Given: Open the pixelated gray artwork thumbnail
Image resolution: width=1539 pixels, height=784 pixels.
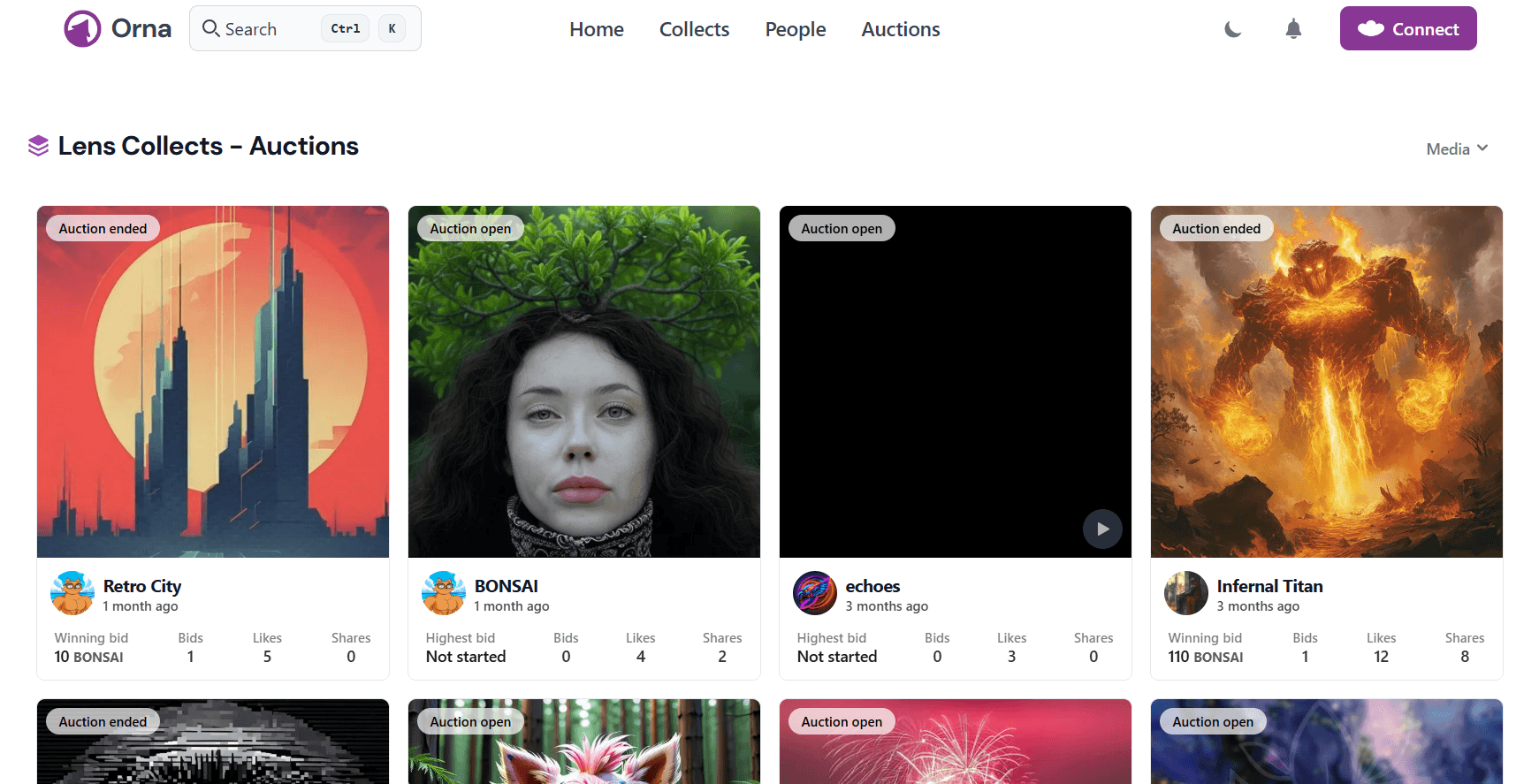Looking at the screenshot, I should [213, 742].
